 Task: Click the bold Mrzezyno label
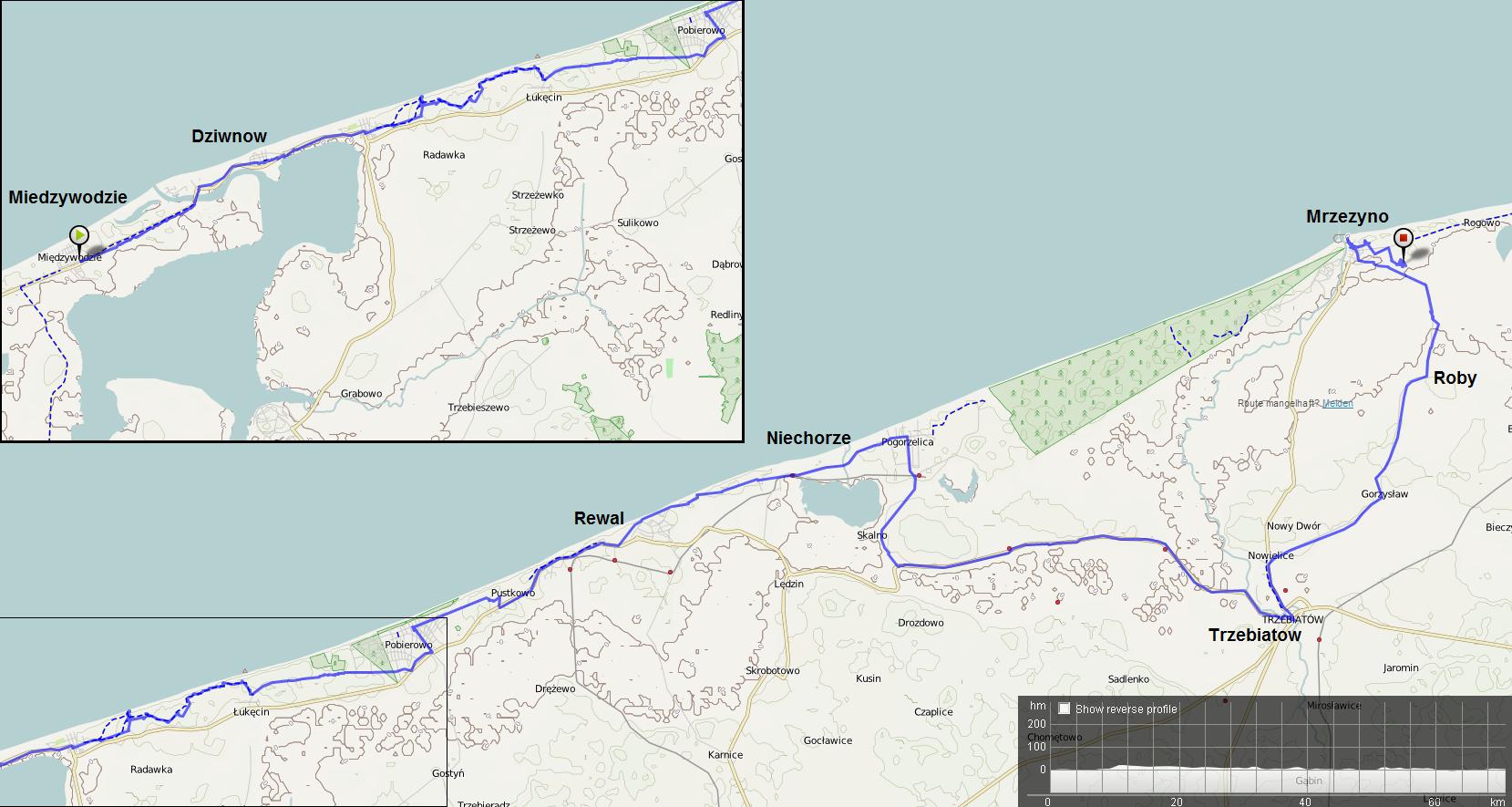(x=1347, y=217)
